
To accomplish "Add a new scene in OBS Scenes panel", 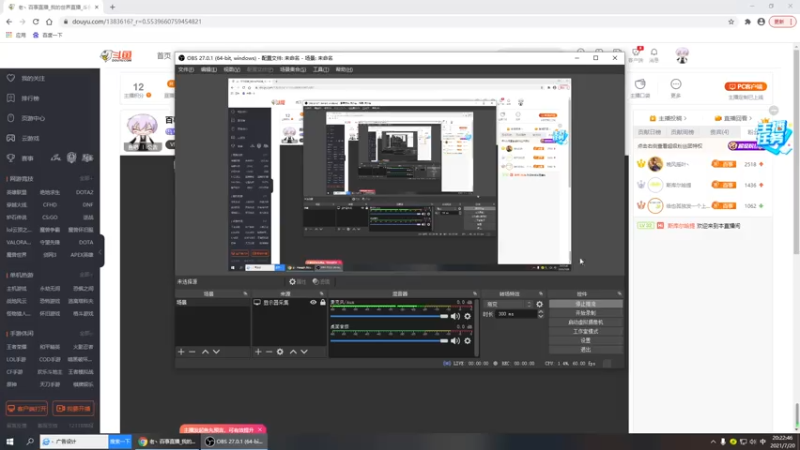I will [x=181, y=352].
